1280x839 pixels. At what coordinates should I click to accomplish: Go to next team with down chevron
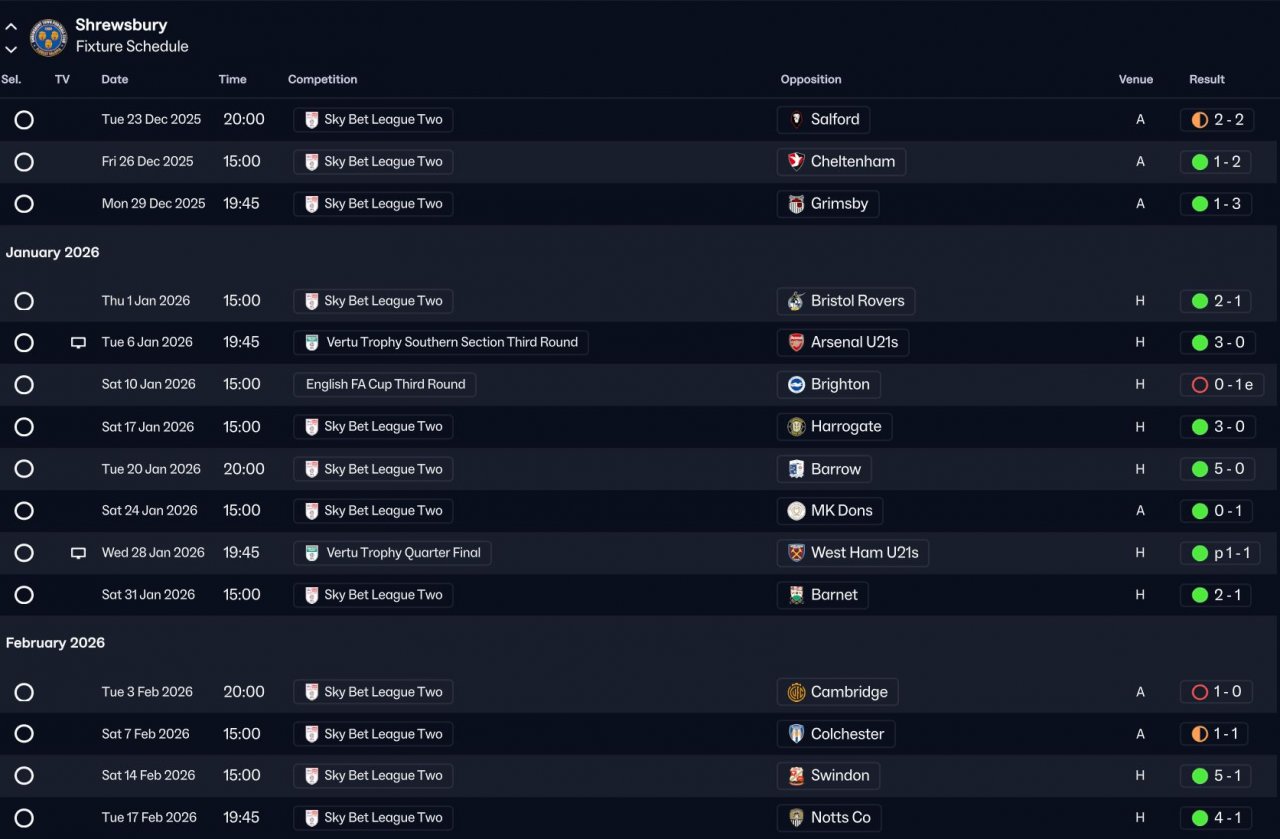pos(11,49)
